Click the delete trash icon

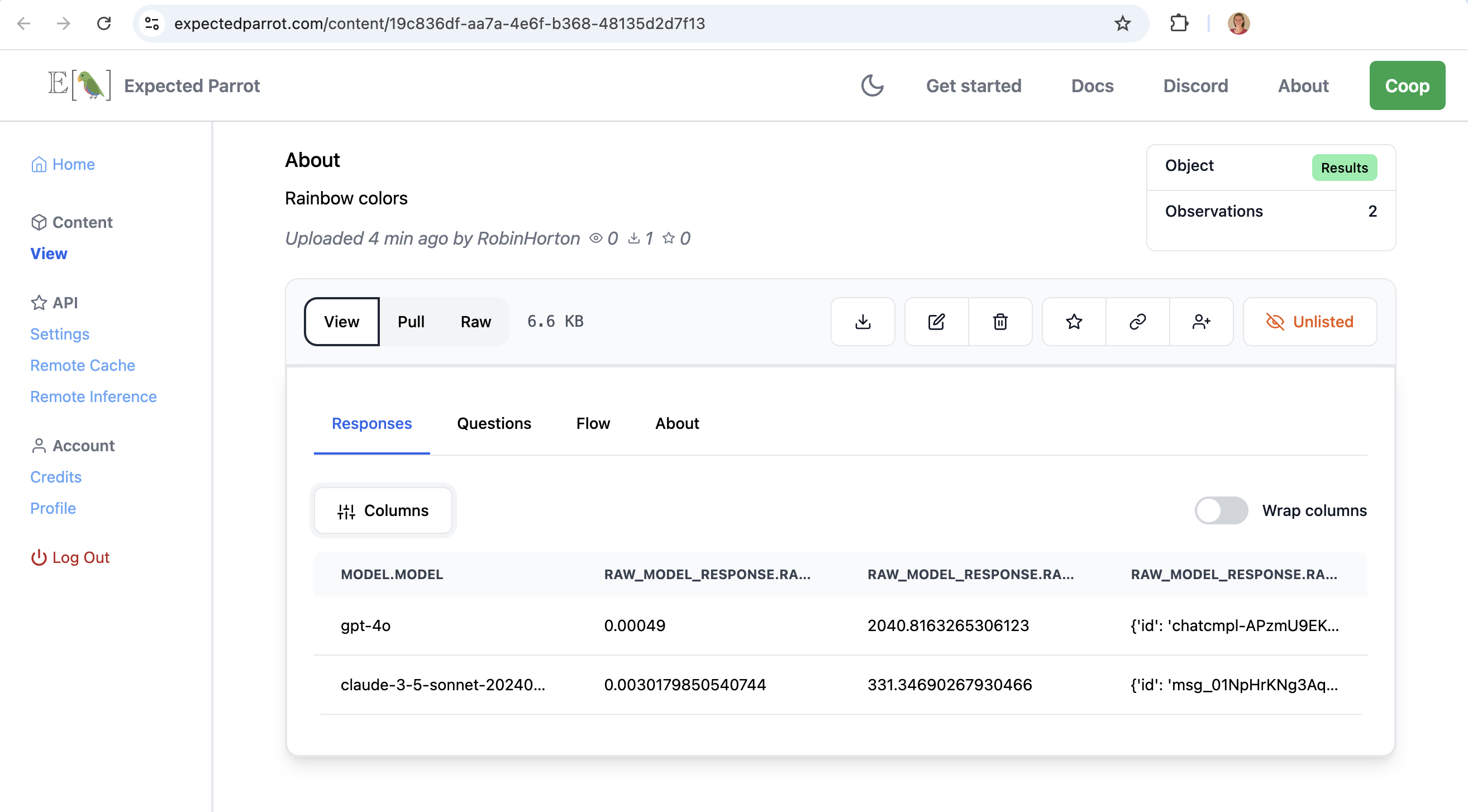click(x=1001, y=321)
